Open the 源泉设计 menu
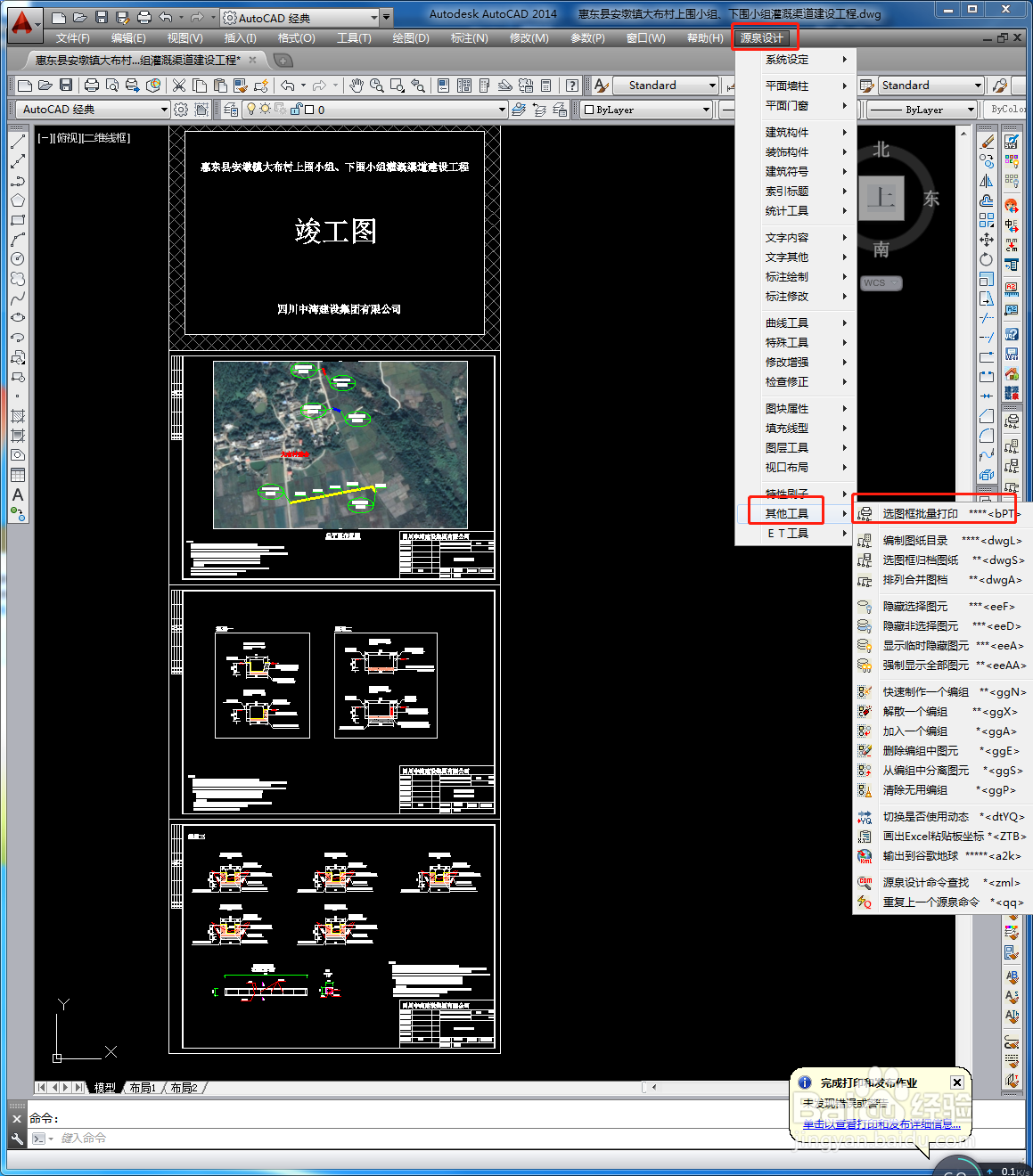This screenshot has width=1033, height=1176. (x=762, y=38)
